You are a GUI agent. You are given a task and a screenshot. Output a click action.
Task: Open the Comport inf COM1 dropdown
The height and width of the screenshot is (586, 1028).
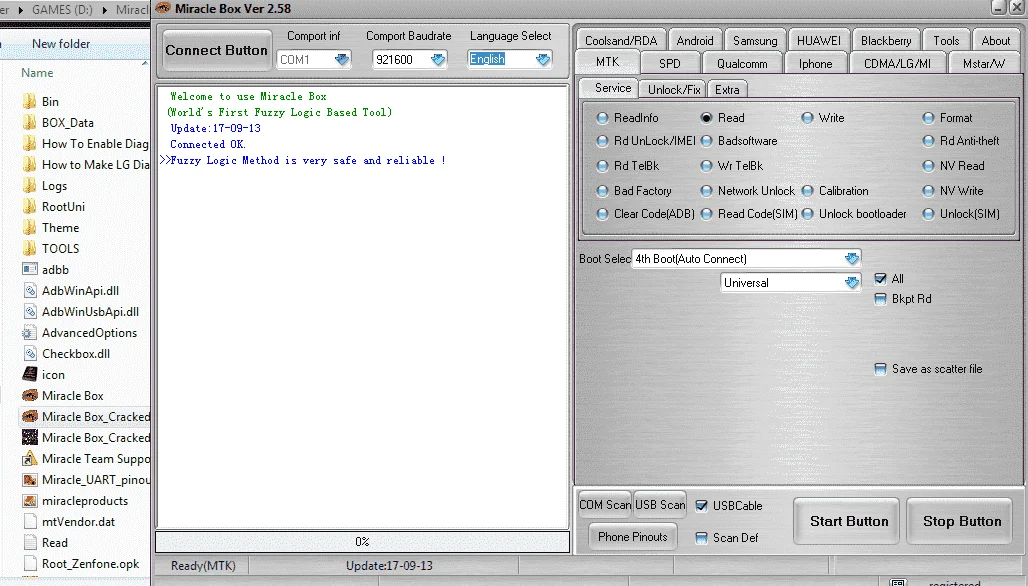pyautogui.click(x=342, y=60)
